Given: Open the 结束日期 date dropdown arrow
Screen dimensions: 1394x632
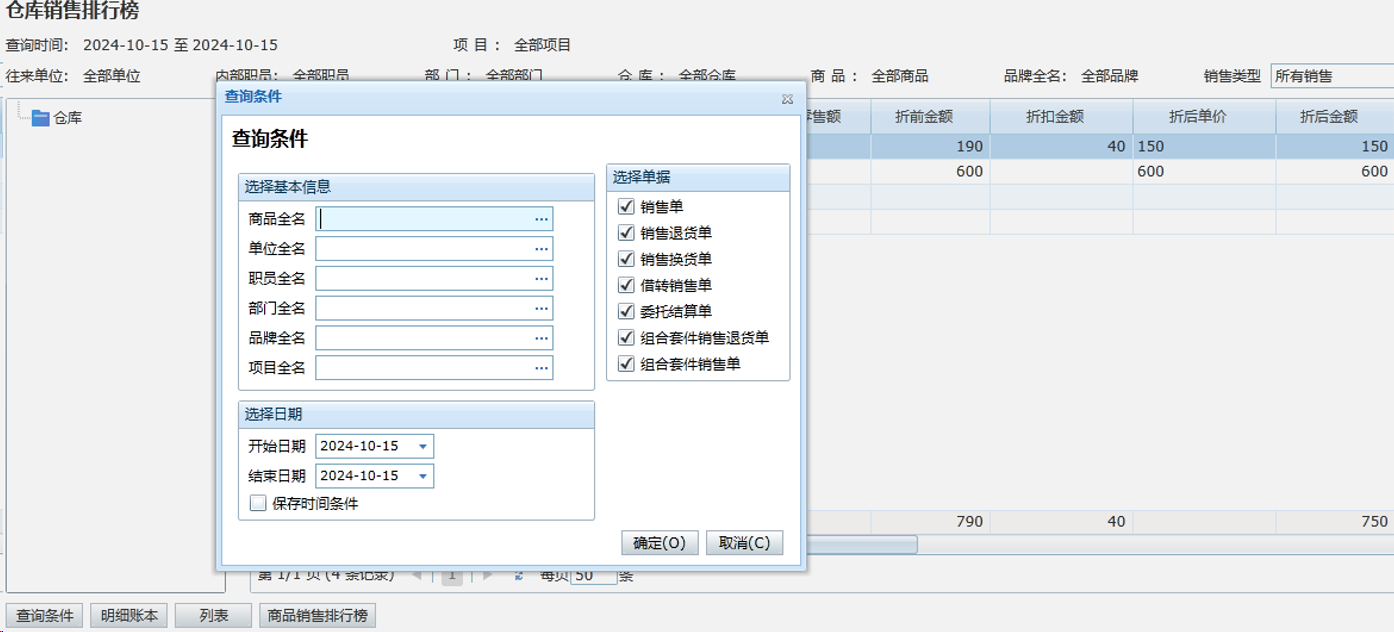Looking at the screenshot, I should [x=423, y=477].
